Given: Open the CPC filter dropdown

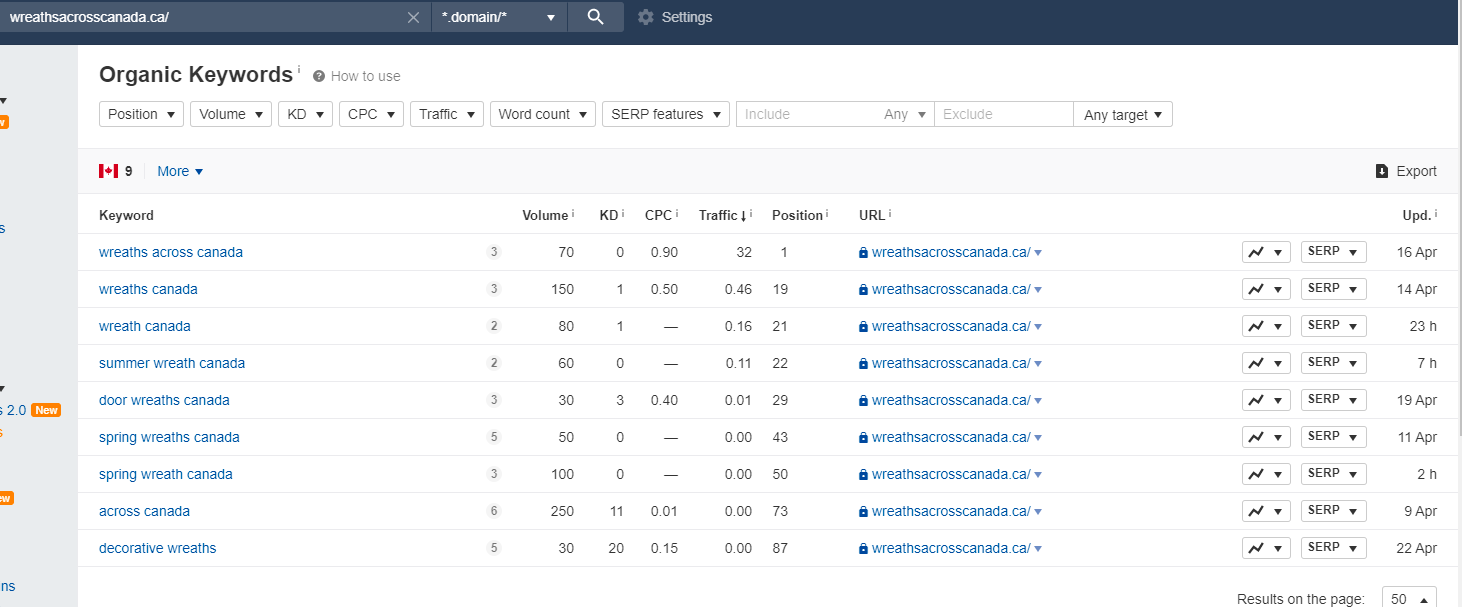Looking at the screenshot, I should click(371, 114).
